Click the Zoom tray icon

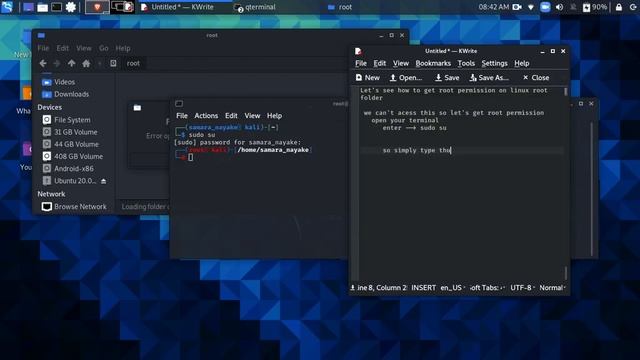(545, 7)
